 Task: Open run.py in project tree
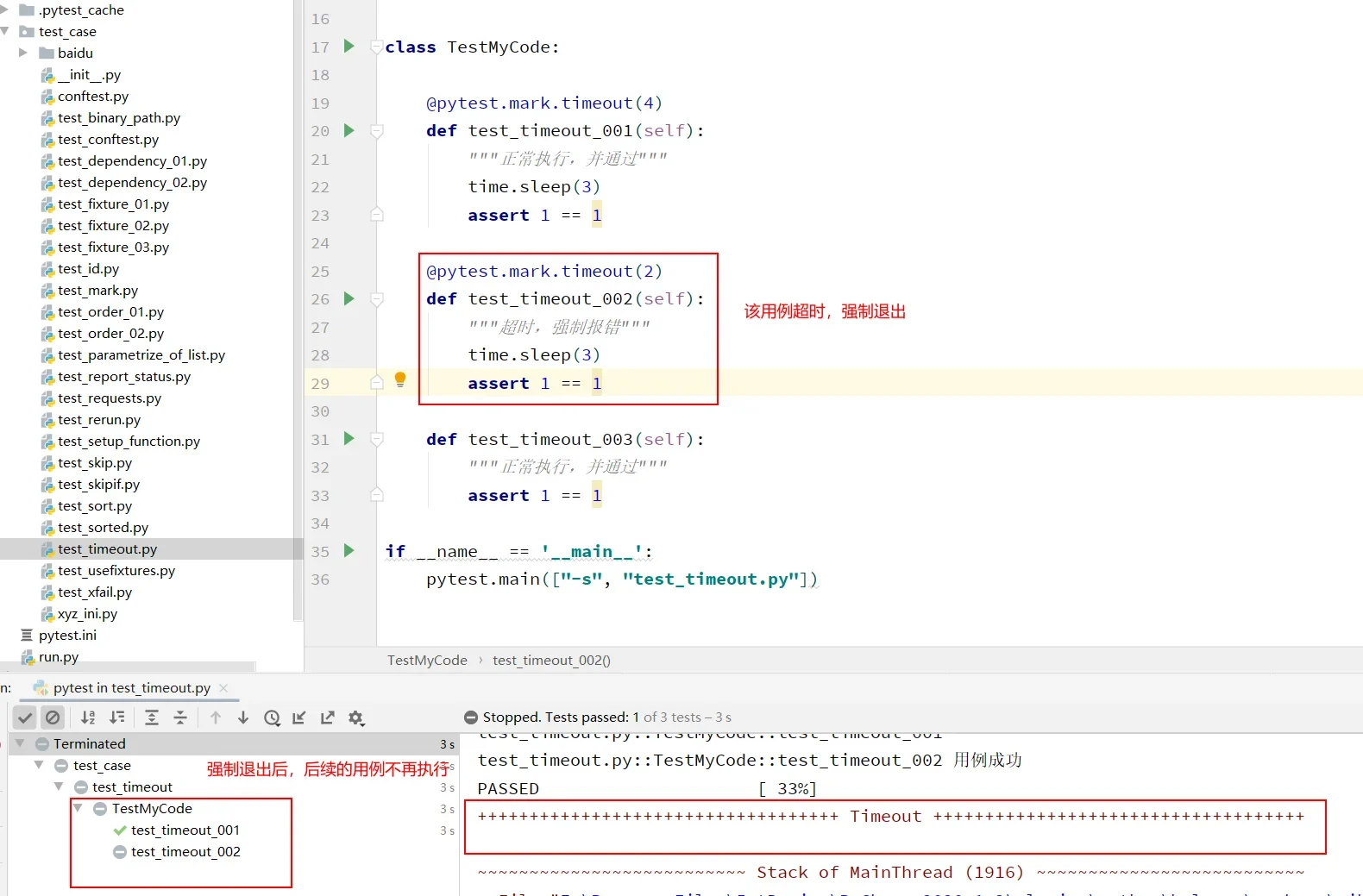tap(59, 656)
